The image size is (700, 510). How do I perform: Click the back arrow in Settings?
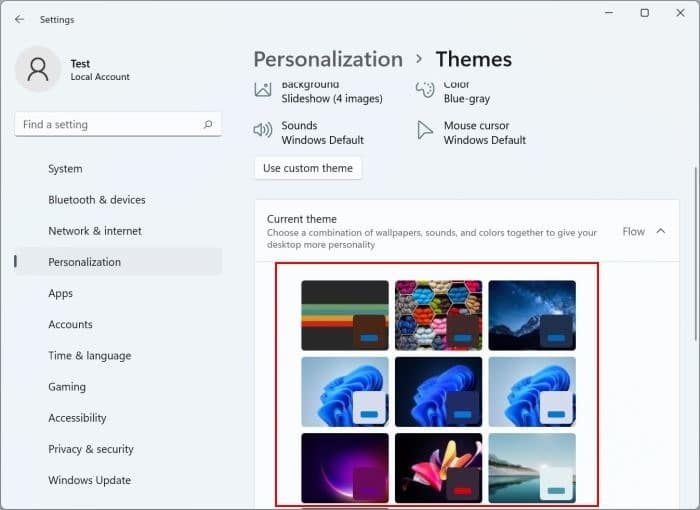click(19, 19)
